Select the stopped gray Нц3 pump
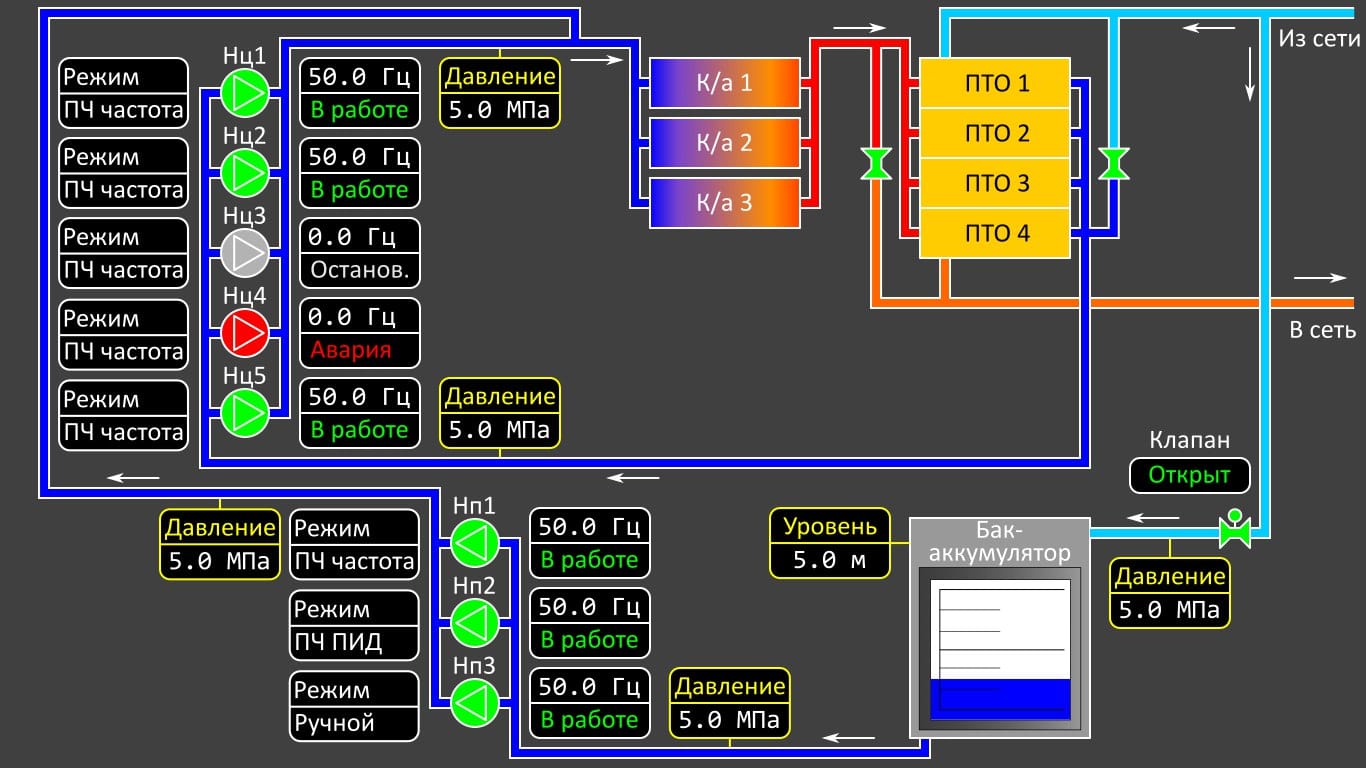Image resolution: width=1366 pixels, height=768 pixels. [x=245, y=252]
